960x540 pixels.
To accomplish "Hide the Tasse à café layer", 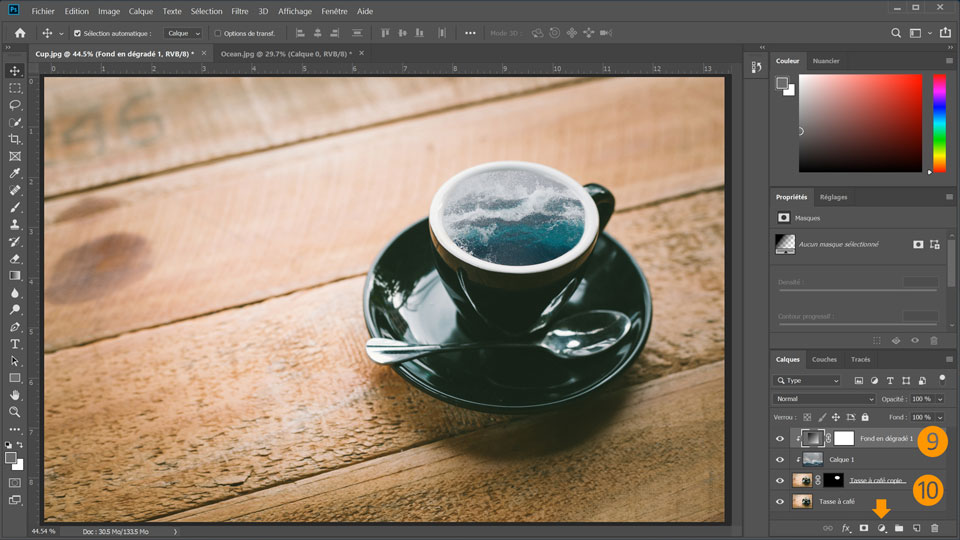I will [x=779, y=501].
